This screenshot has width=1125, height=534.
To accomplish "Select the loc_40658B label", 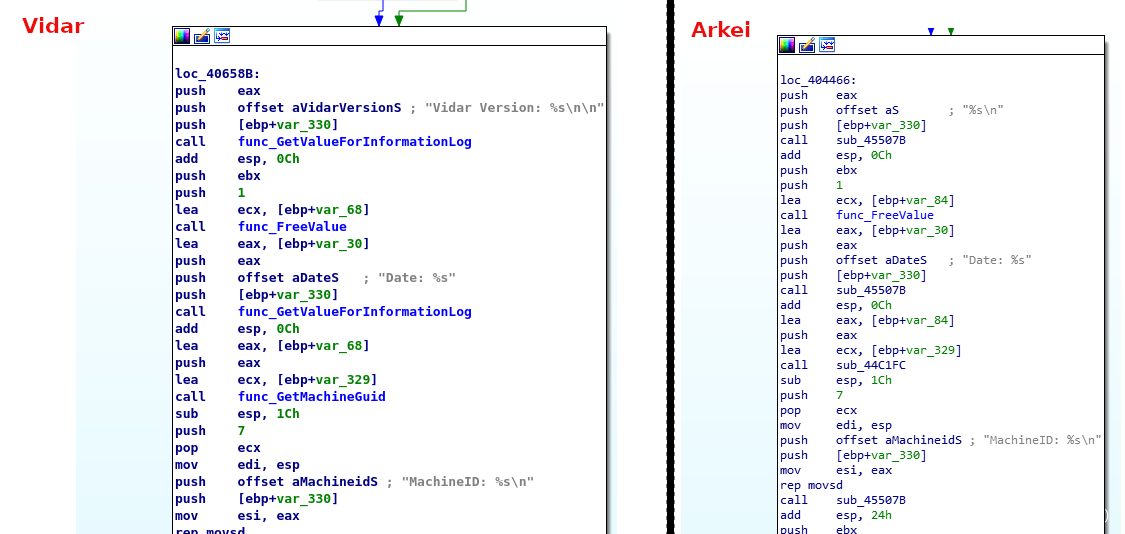I will (x=217, y=74).
